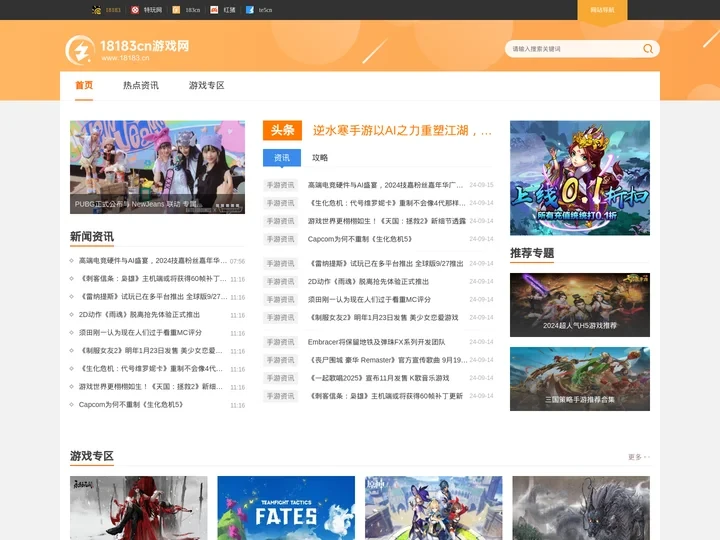
Task: Open the 游戏专区 navigation tab
Action: [x=207, y=85]
